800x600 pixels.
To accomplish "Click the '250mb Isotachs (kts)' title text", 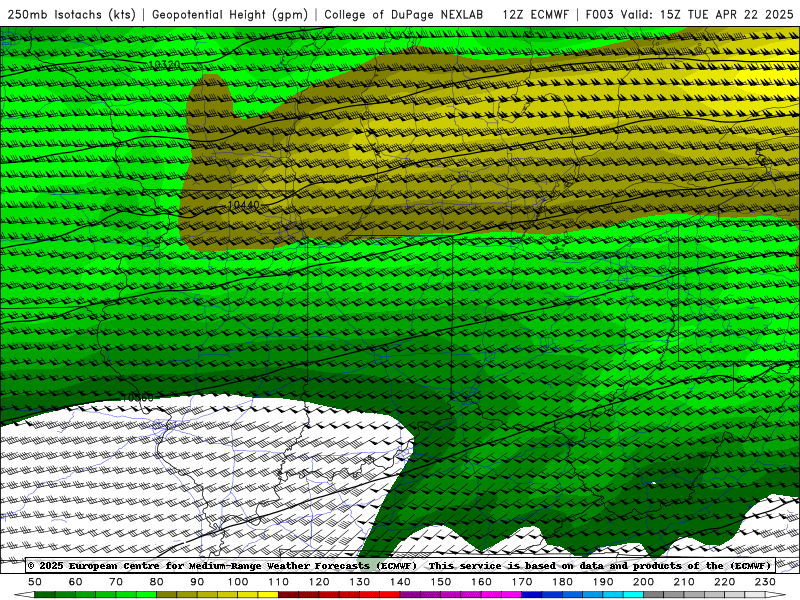I will click(72, 14).
